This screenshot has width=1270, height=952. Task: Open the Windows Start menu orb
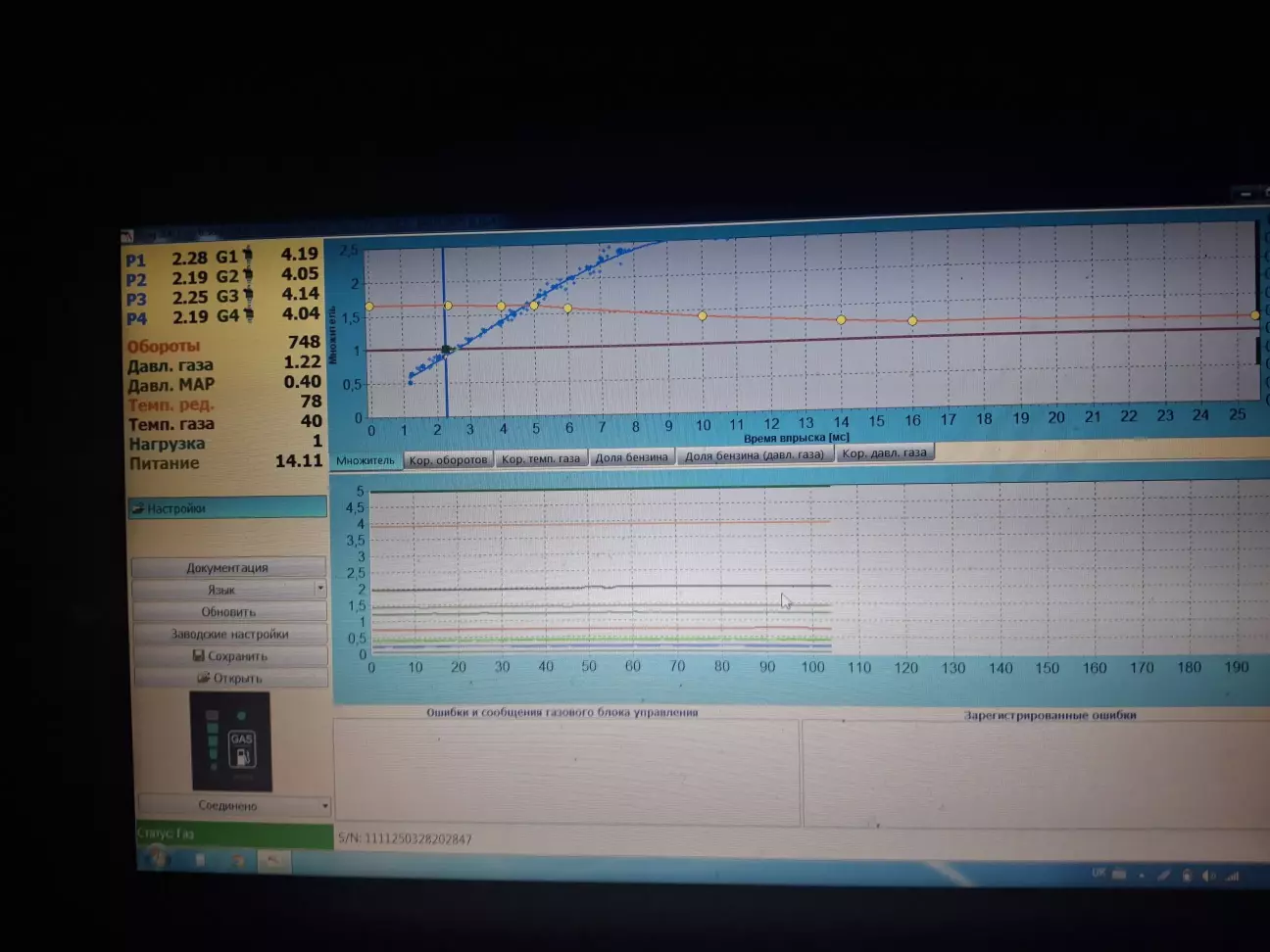point(157,859)
